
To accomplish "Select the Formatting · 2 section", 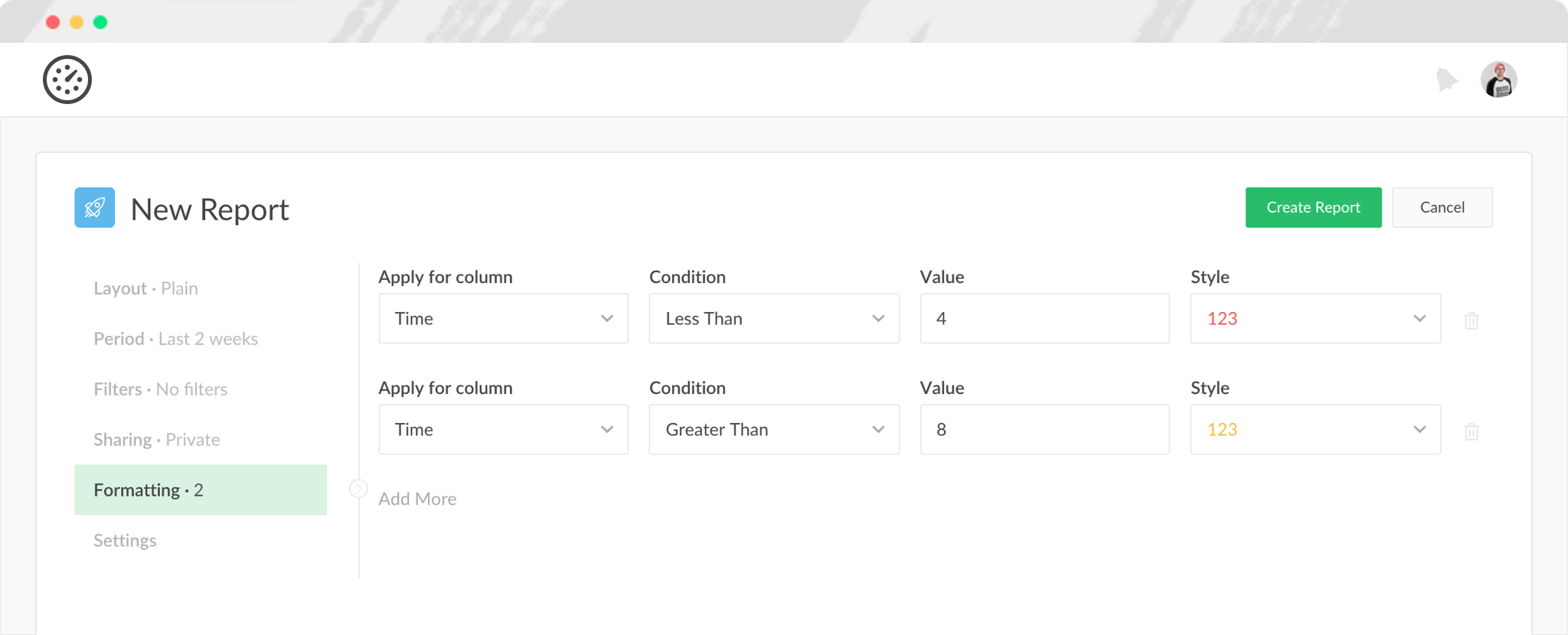I will click(x=201, y=490).
